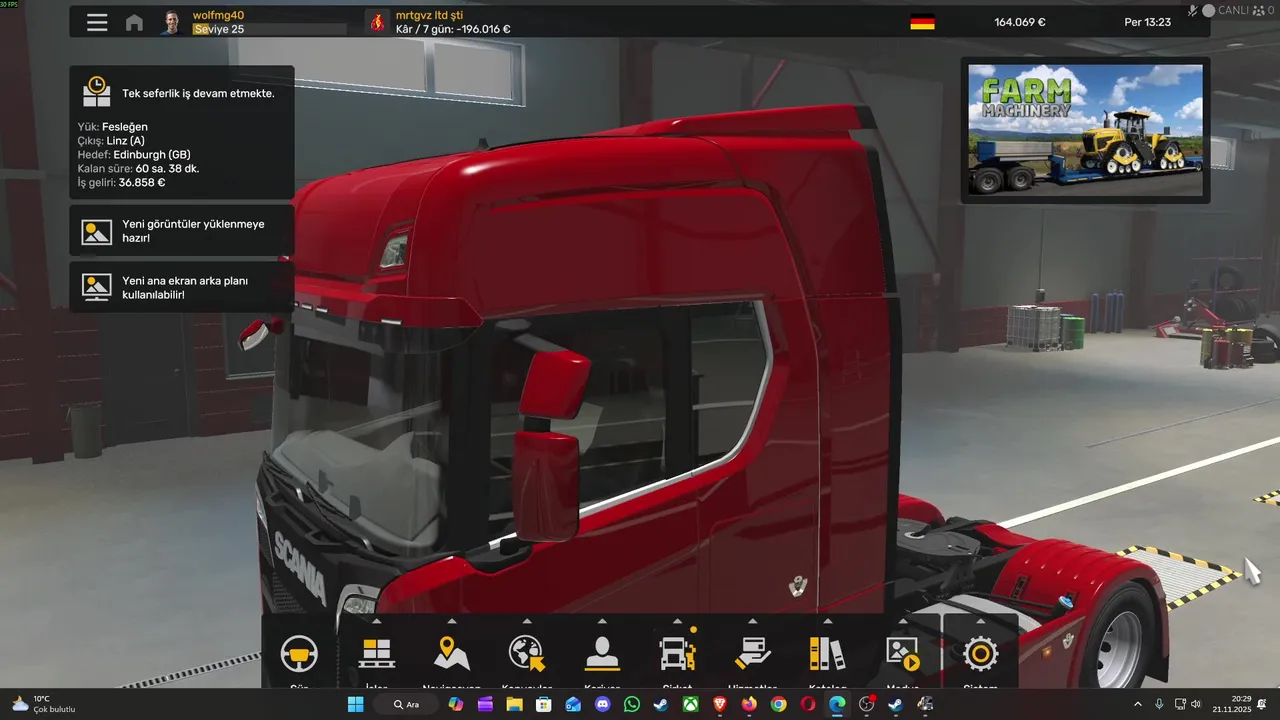Click 'Yeni ana ekran arka planı kullanılabilir!' notification
The height and width of the screenshot is (720, 1280).
coord(182,287)
